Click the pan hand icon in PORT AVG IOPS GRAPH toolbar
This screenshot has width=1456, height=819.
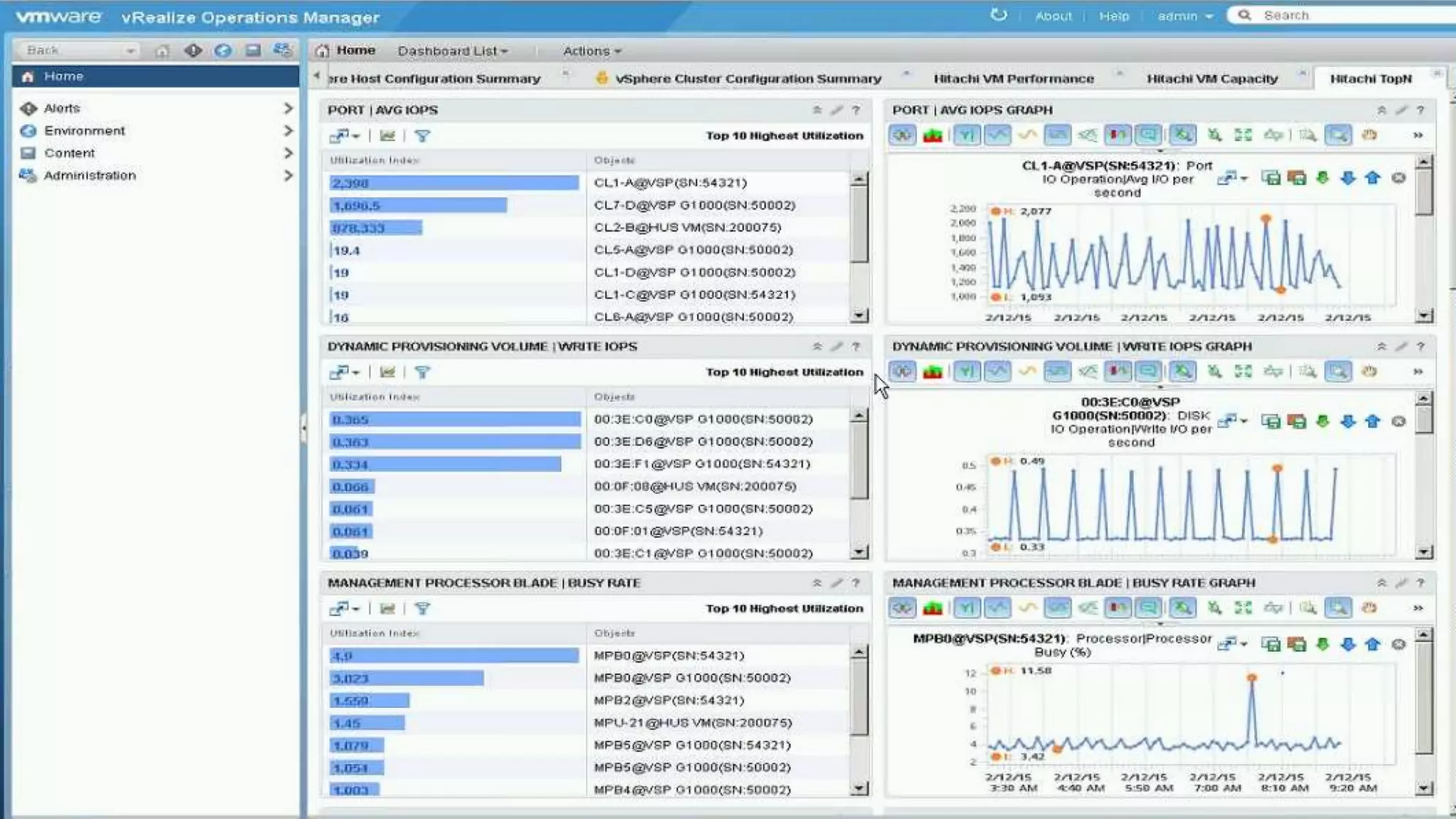(1369, 135)
